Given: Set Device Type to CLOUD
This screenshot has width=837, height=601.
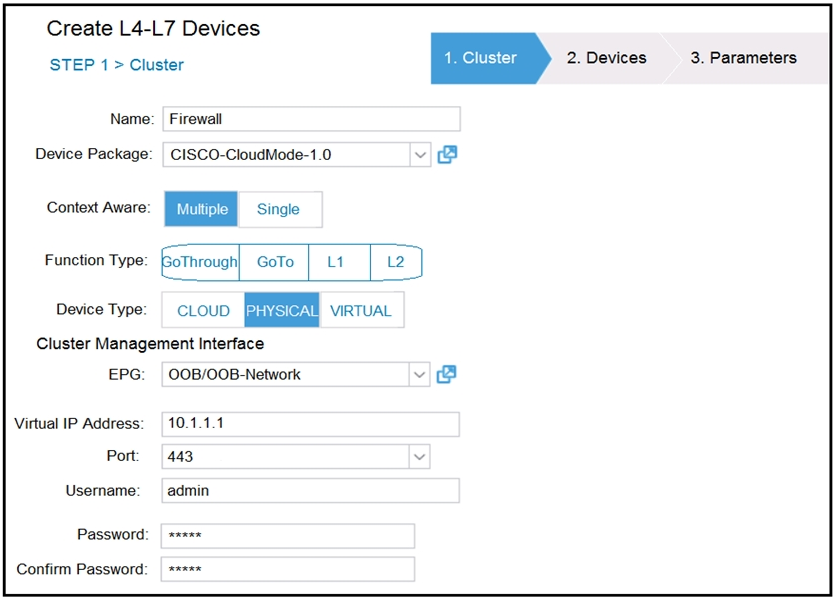Looking at the screenshot, I should (x=203, y=311).
